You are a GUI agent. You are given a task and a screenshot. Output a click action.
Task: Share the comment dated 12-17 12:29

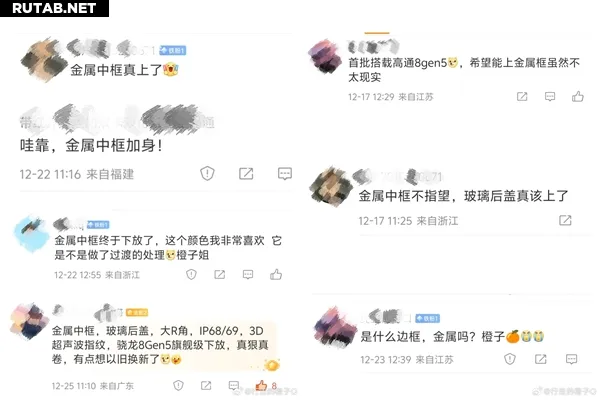coord(522,96)
